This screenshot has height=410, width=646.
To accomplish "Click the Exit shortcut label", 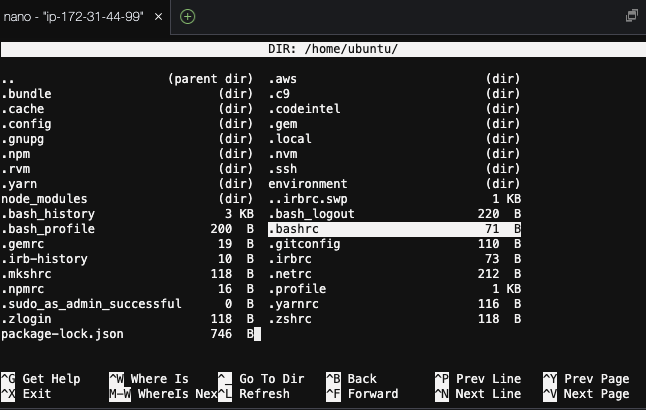I will [37, 394].
